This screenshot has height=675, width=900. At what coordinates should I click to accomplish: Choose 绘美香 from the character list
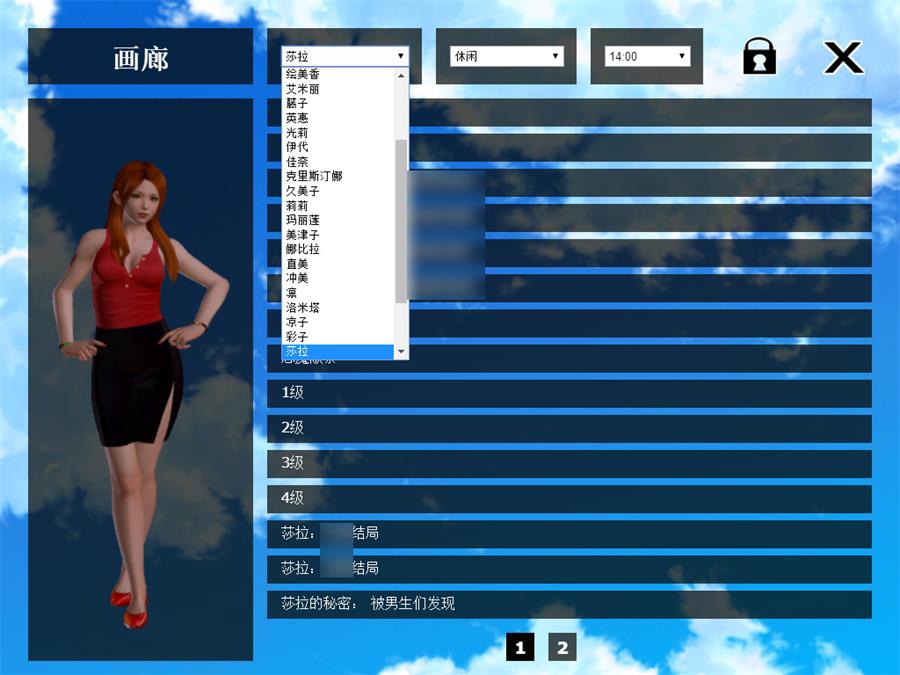point(303,75)
